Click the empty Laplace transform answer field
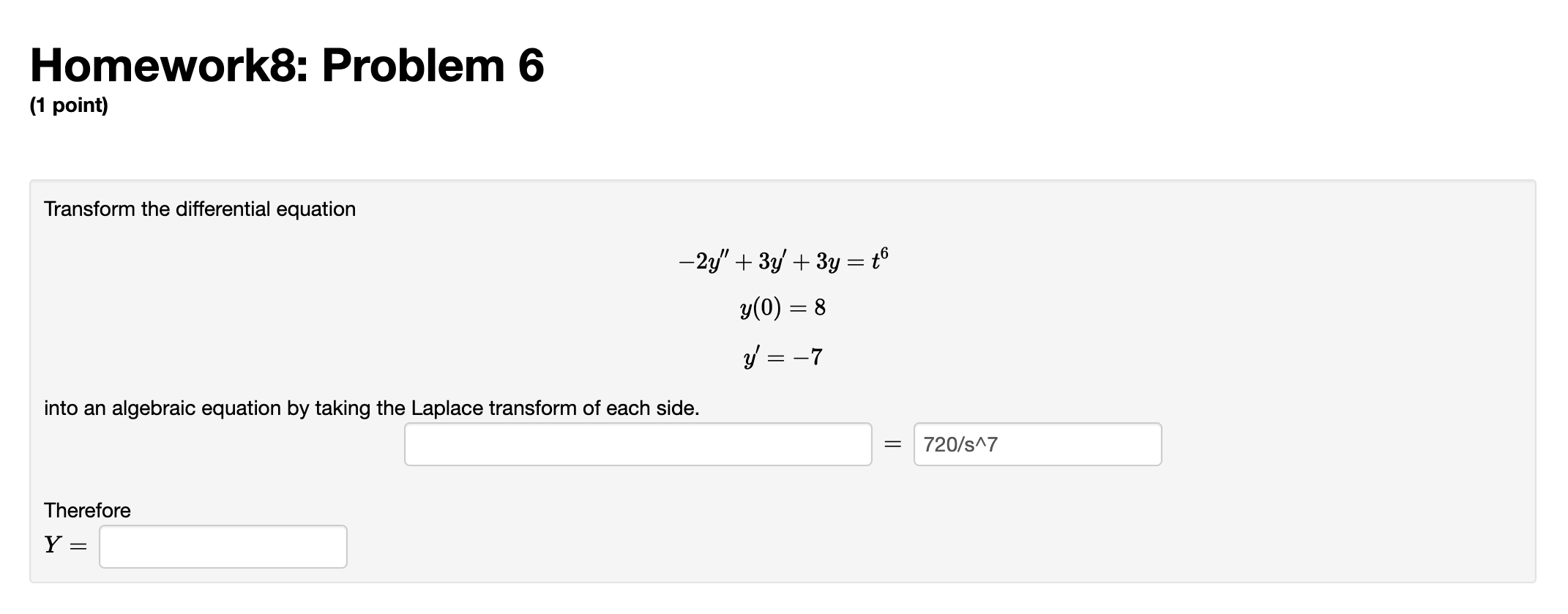 637,443
